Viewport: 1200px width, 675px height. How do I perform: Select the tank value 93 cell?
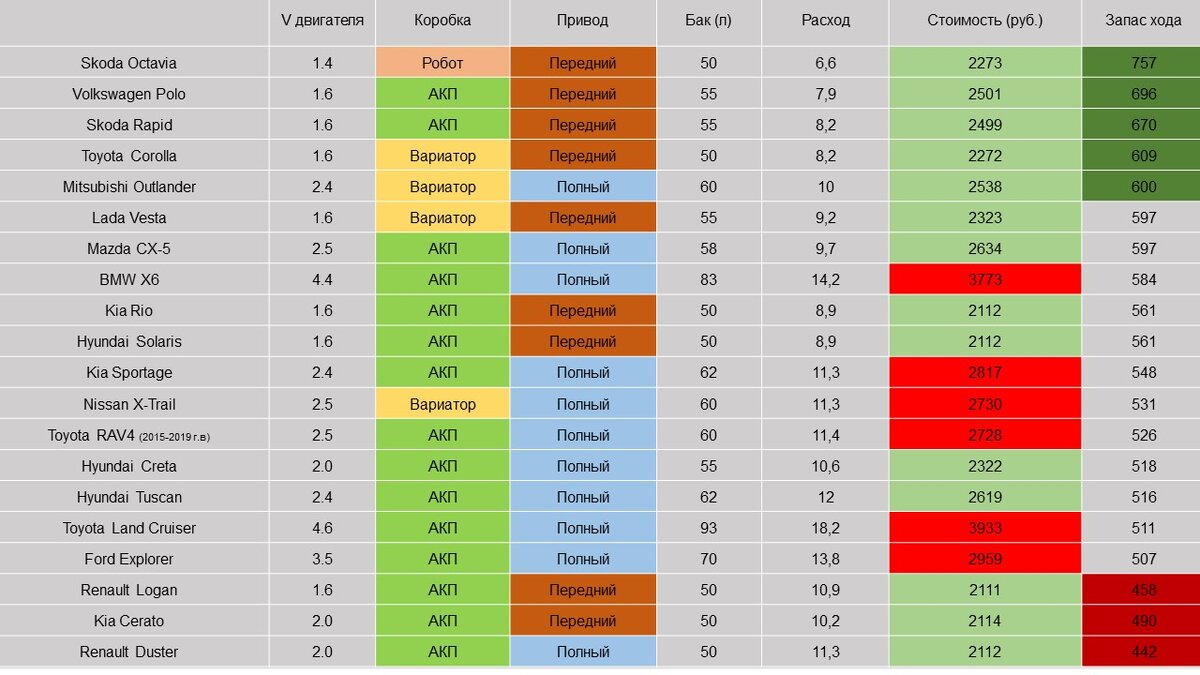coord(709,528)
